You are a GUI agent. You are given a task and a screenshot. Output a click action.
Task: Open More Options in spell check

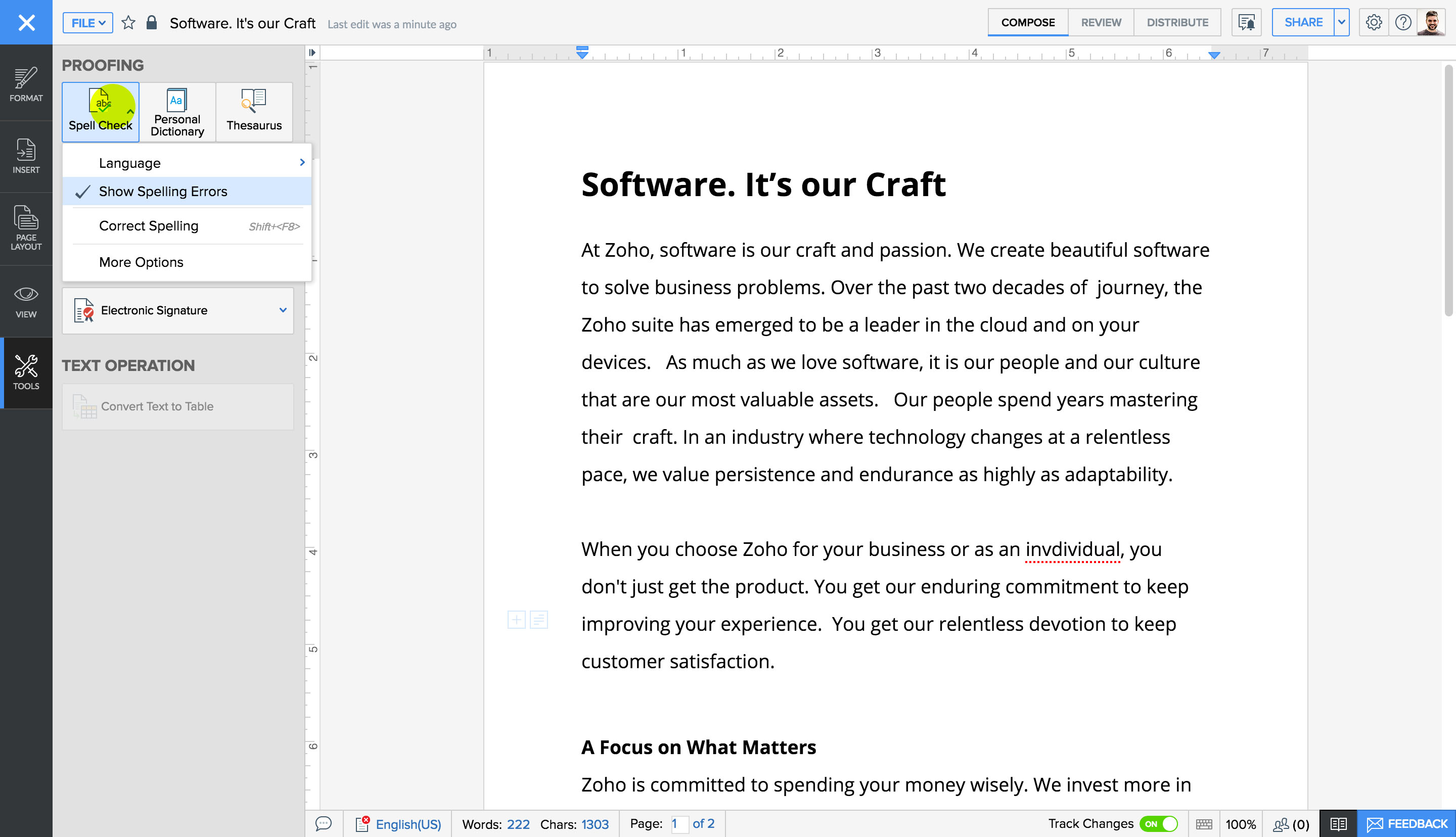[140, 262]
